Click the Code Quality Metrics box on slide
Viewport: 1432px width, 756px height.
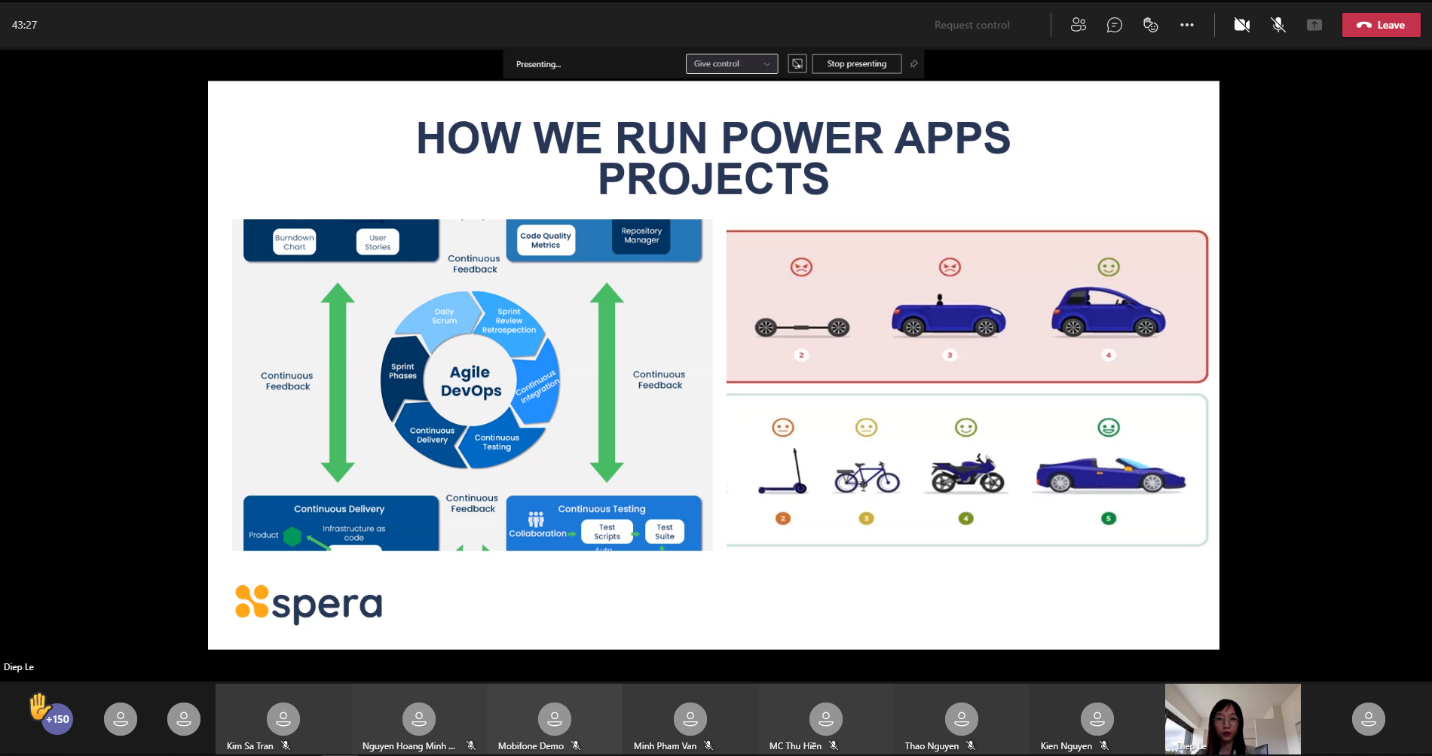click(x=545, y=241)
